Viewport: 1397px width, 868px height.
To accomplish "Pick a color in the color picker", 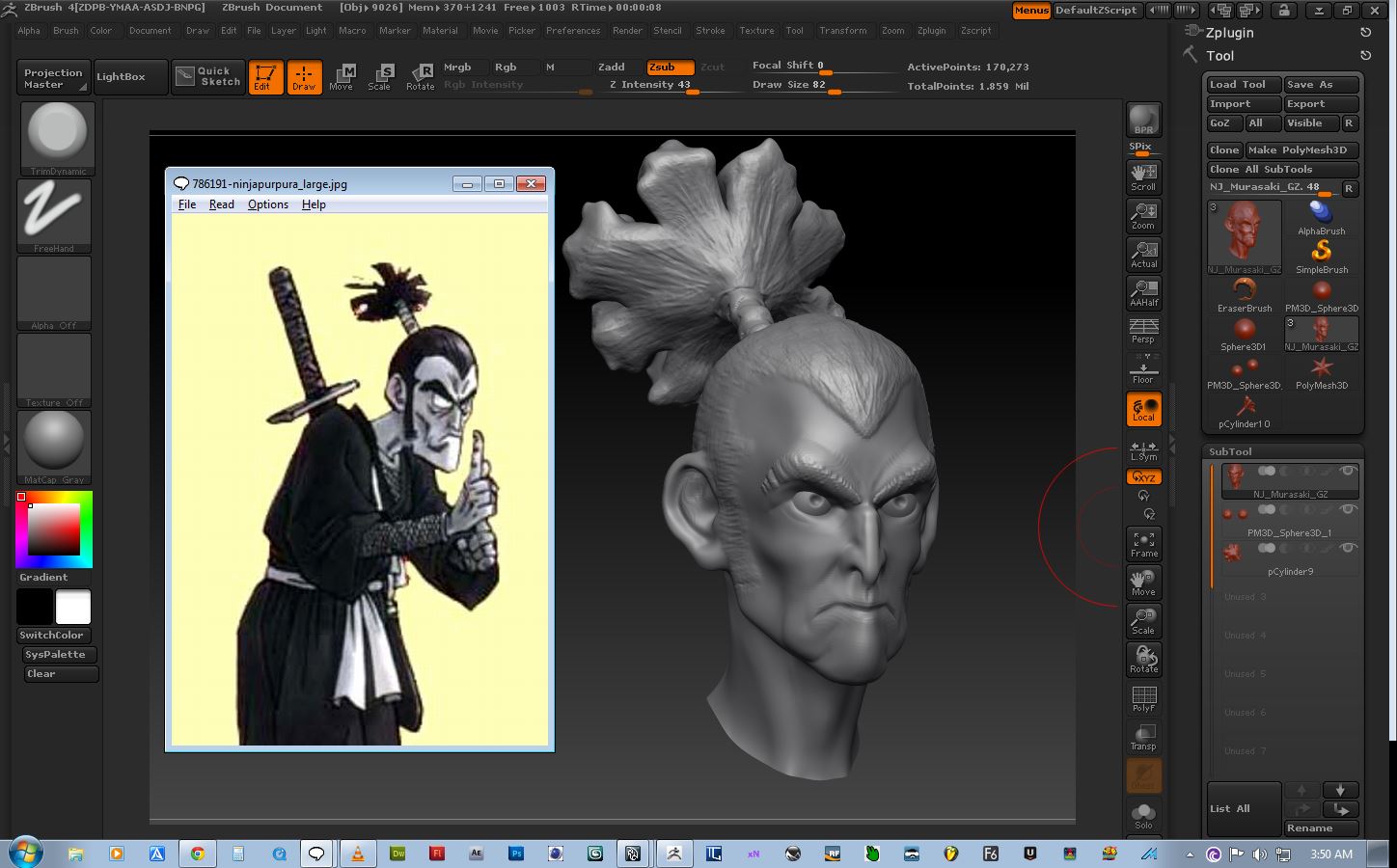I will 54,529.
